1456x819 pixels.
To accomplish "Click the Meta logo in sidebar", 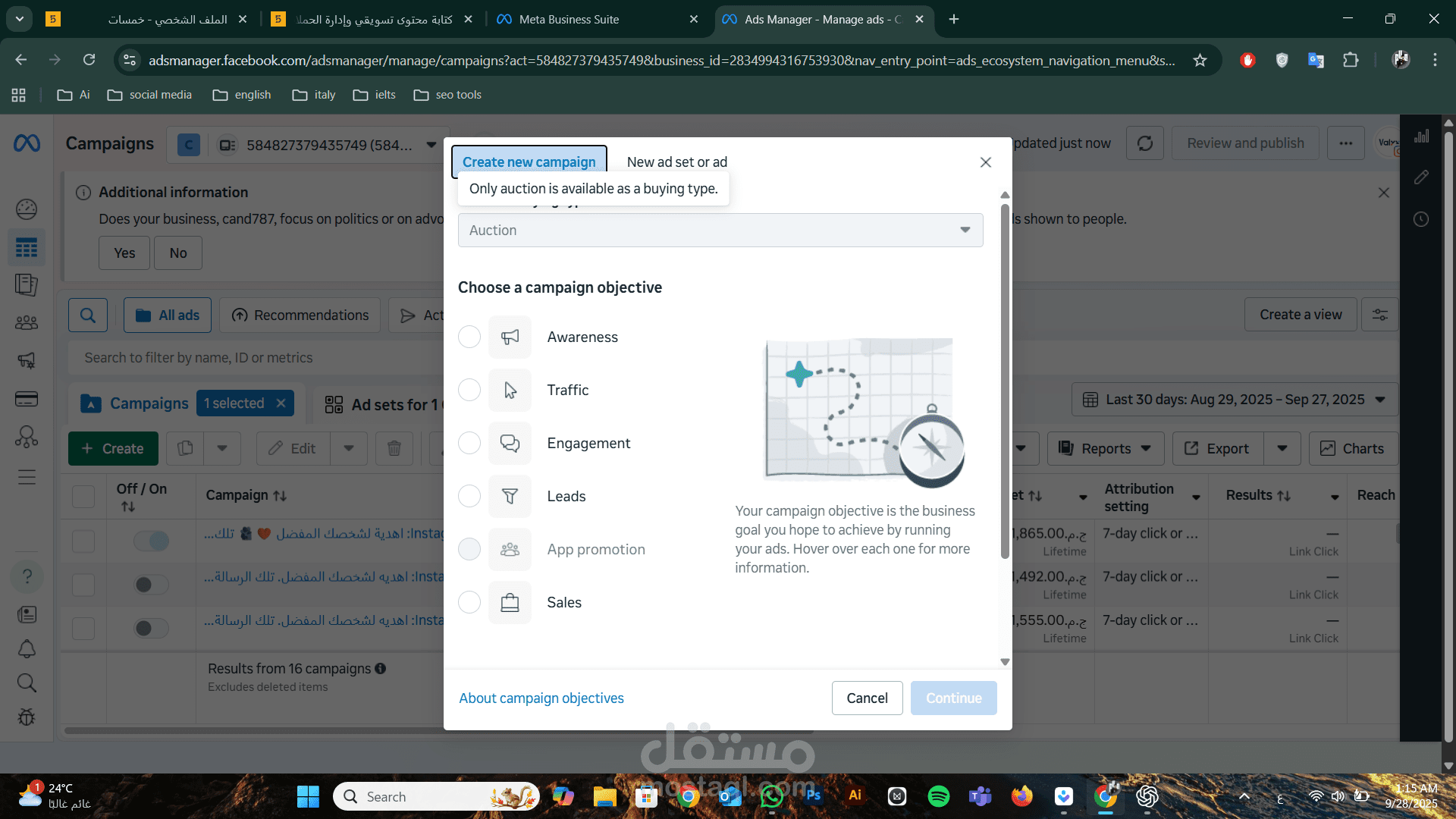I will pos(27,143).
